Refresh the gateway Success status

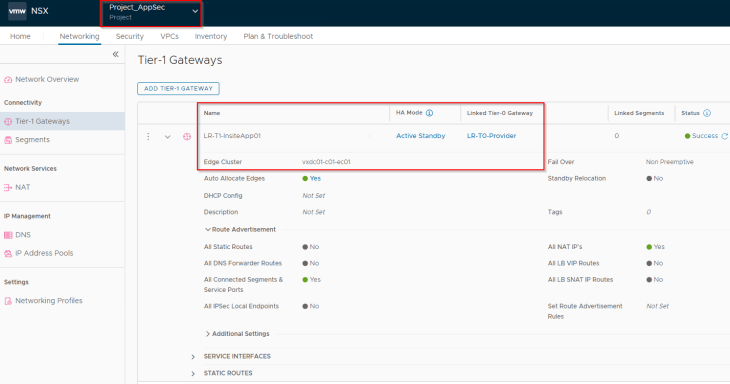click(x=724, y=136)
